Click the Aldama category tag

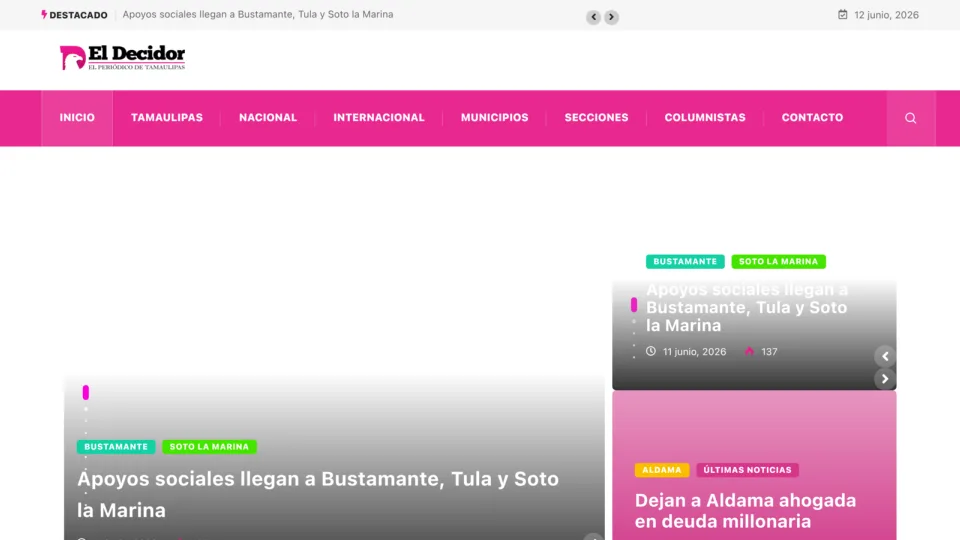(662, 470)
